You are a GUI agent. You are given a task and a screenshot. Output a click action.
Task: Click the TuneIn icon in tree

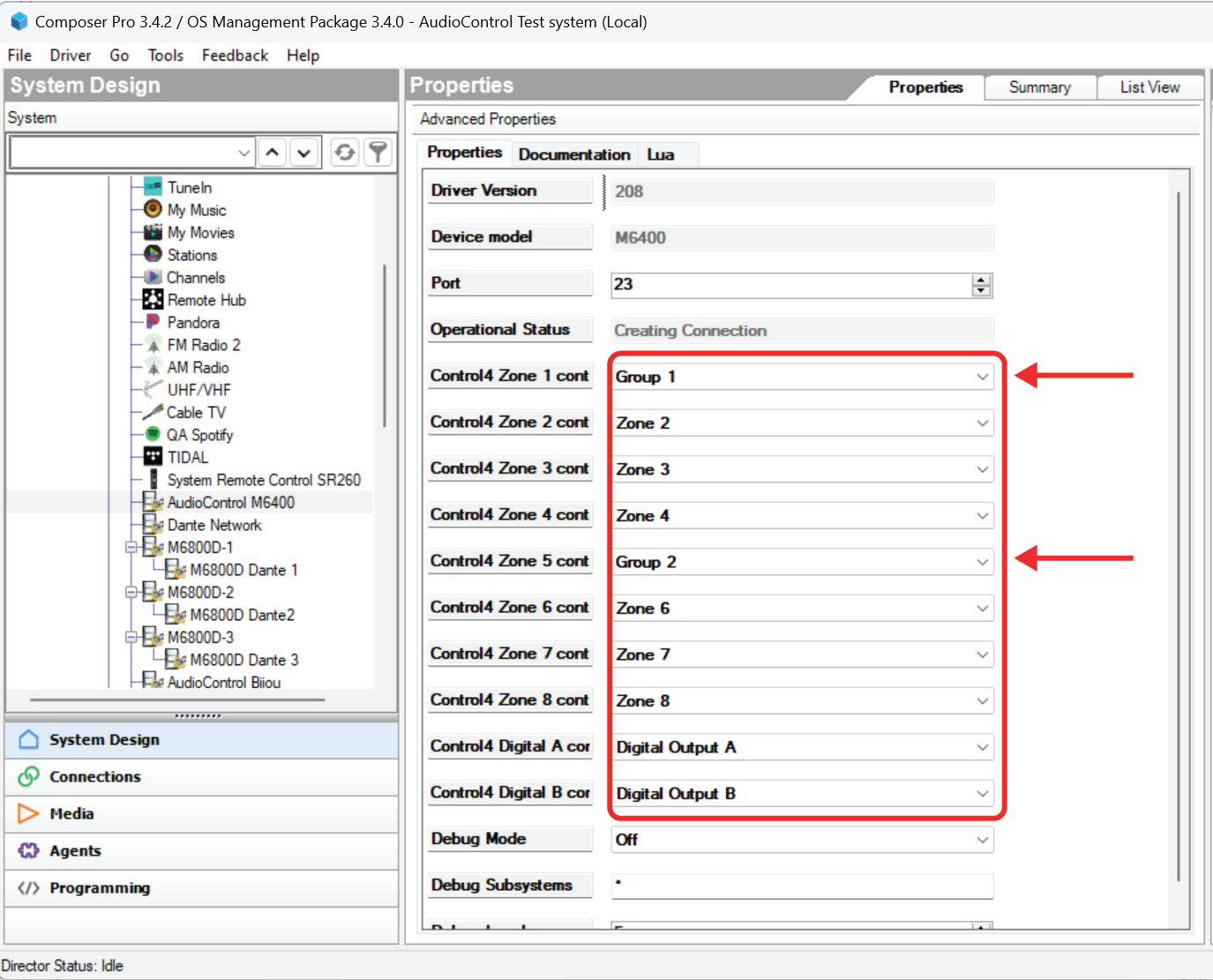[x=153, y=186]
